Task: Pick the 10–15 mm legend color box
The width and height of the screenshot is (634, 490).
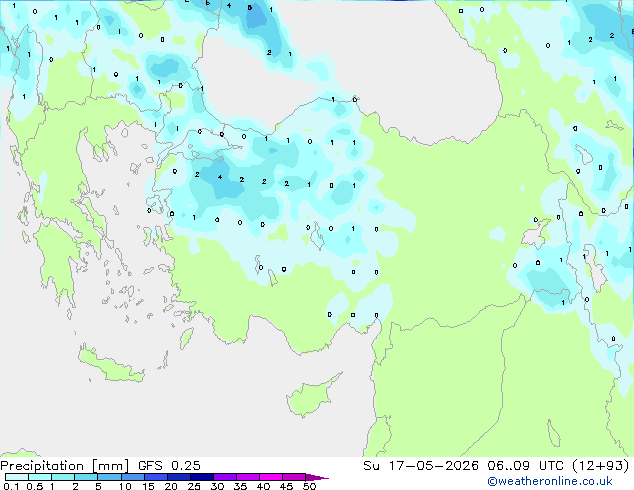Action: pyautogui.click(x=133, y=477)
